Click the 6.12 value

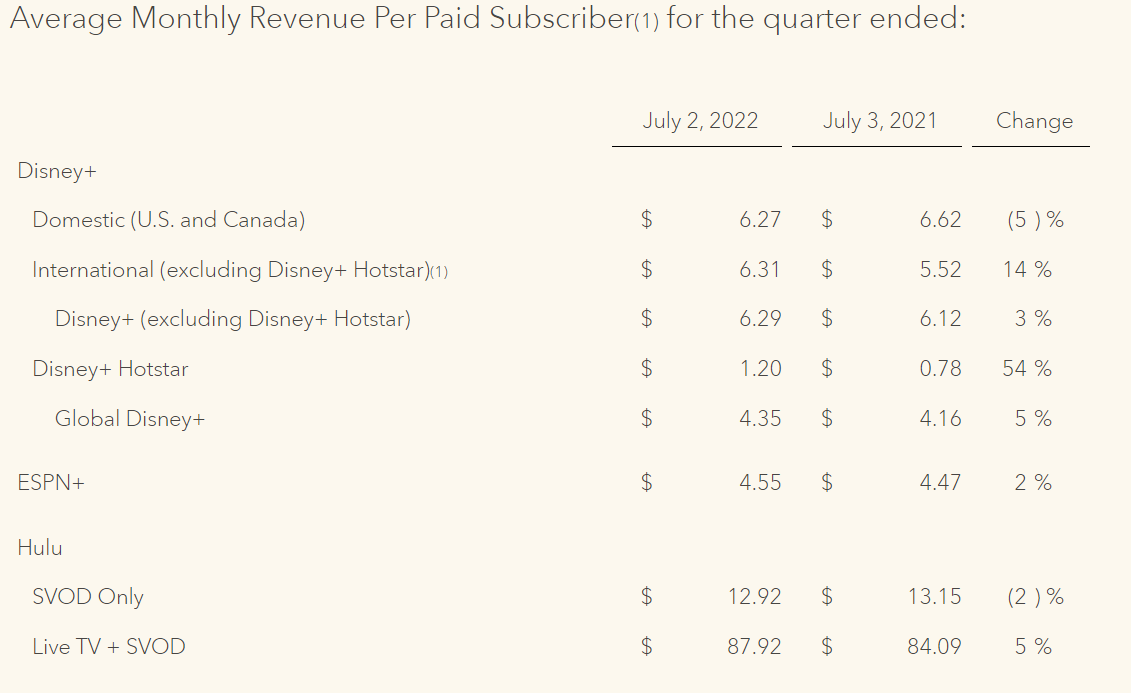coord(940,319)
